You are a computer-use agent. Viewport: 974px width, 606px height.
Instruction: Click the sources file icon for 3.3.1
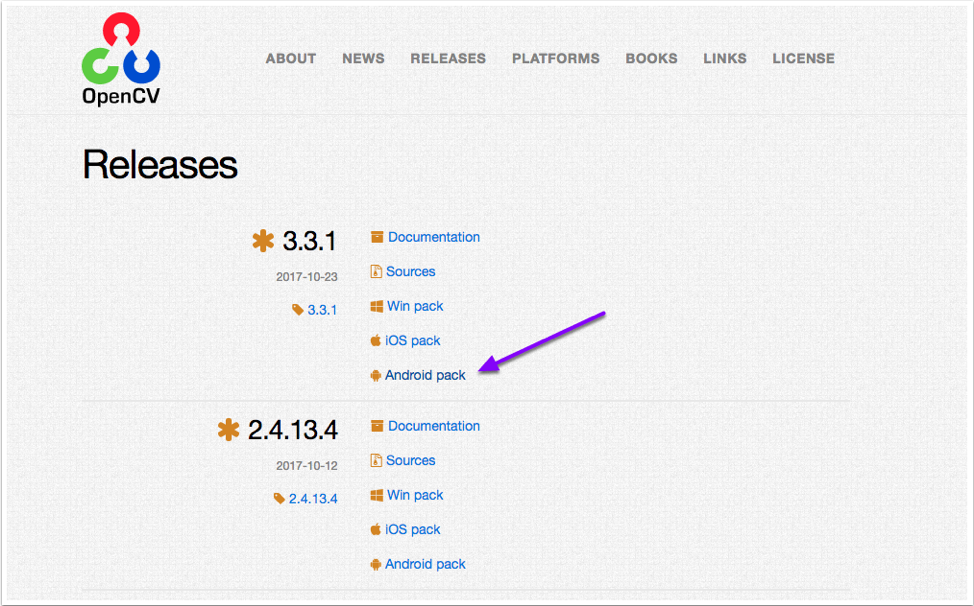coord(376,271)
